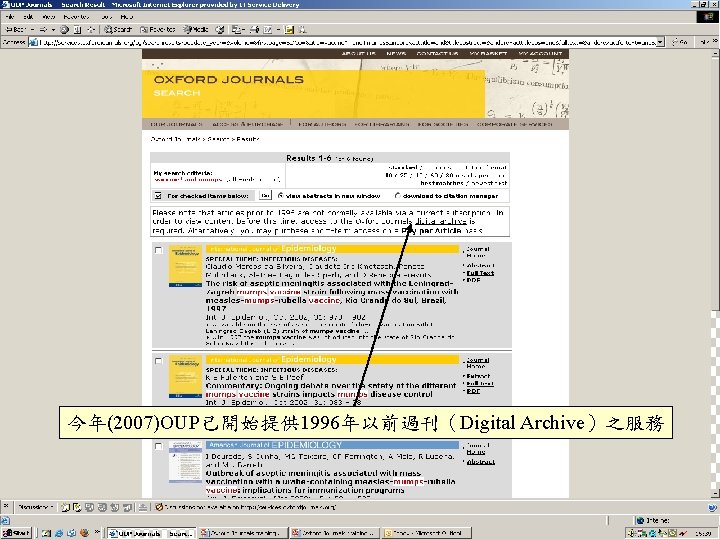Screen dimensions: 720x540
Task: Click the IE Forward arrow button
Action: tap(43, 29)
